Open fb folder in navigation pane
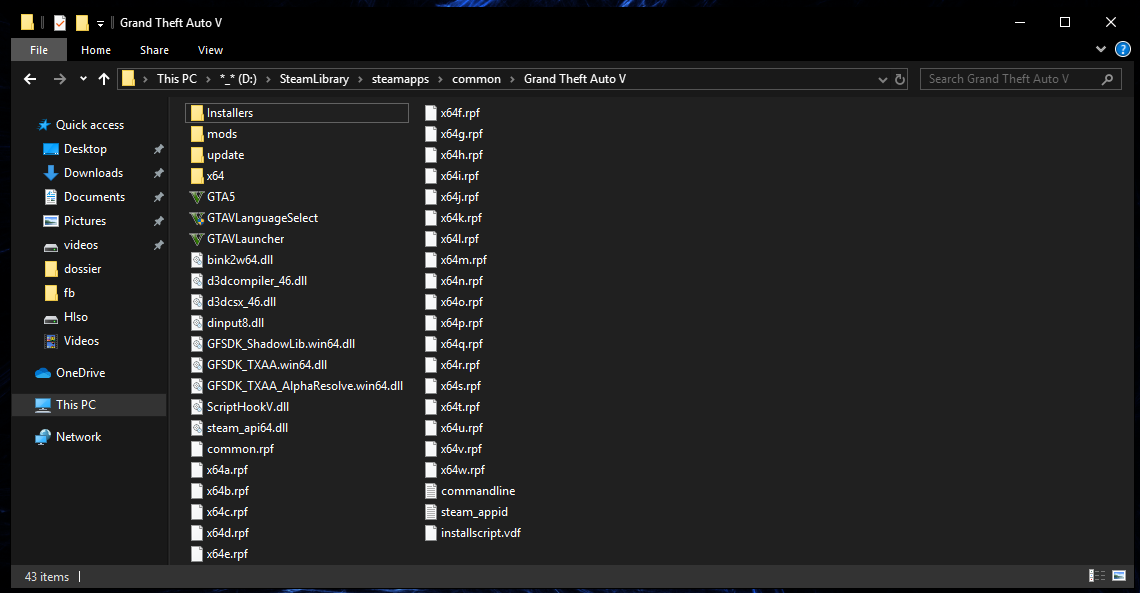This screenshot has height=593, width=1140. (x=69, y=293)
